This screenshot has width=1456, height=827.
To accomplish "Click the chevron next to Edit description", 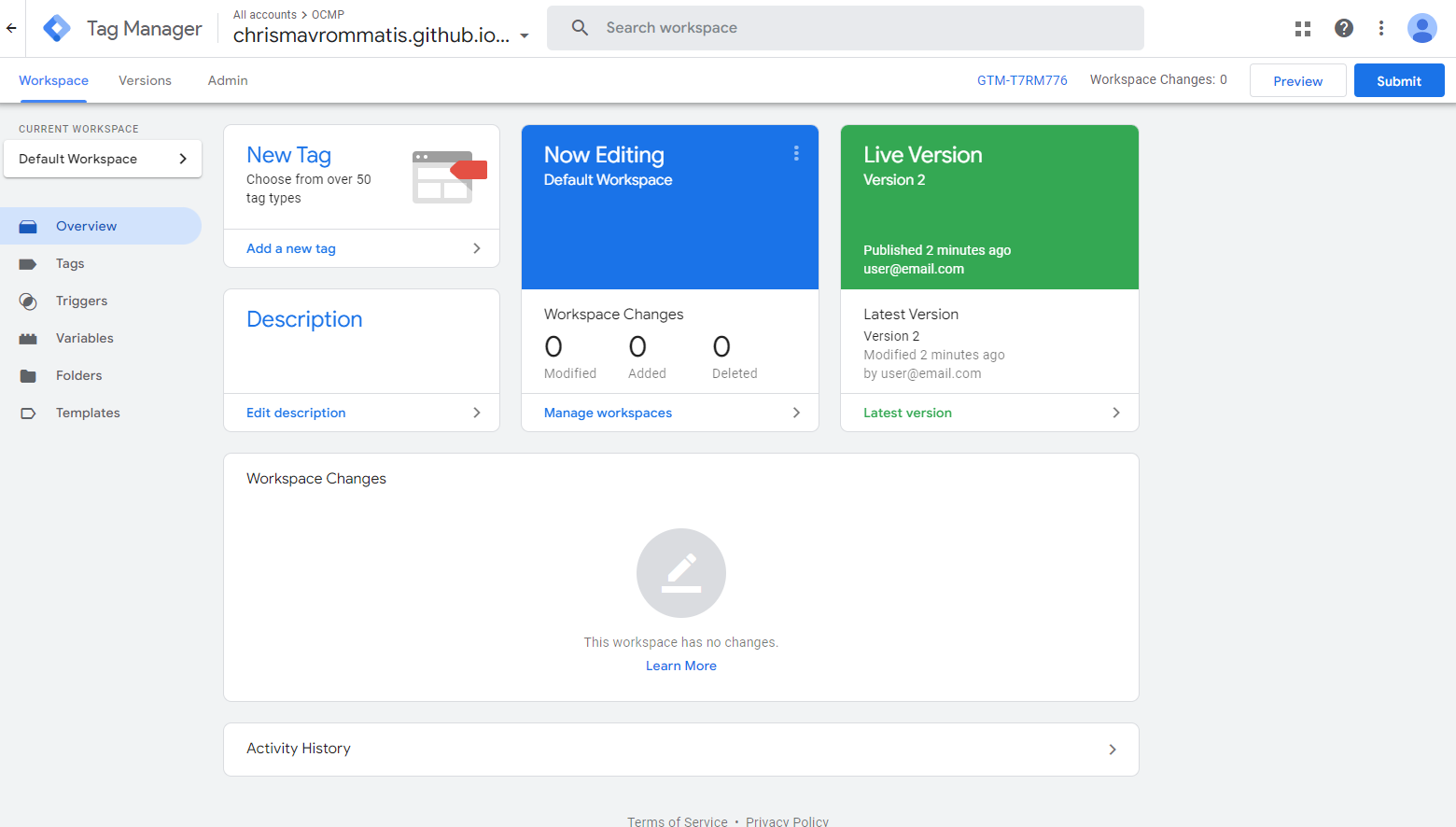I will click(477, 413).
